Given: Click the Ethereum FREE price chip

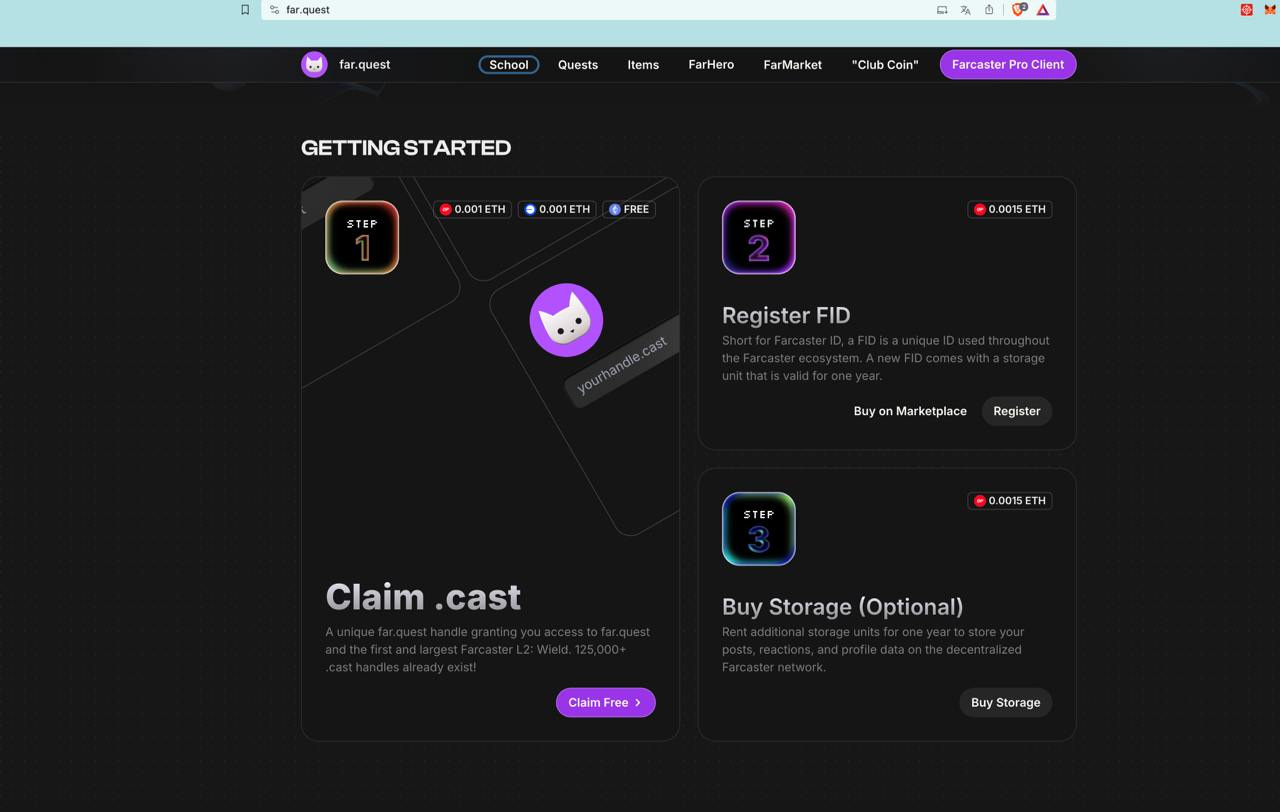Looking at the screenshot, I should click(629, 209).
